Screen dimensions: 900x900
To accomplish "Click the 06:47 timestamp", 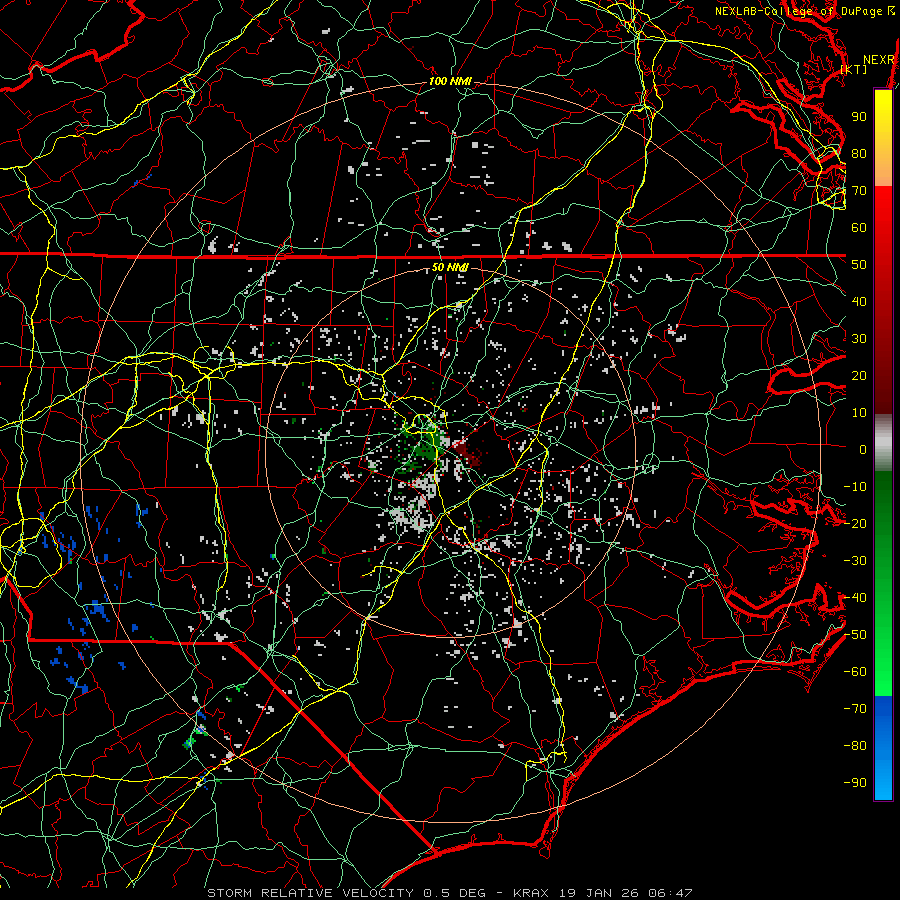I will pyautogui.click(x=672, y=893).
